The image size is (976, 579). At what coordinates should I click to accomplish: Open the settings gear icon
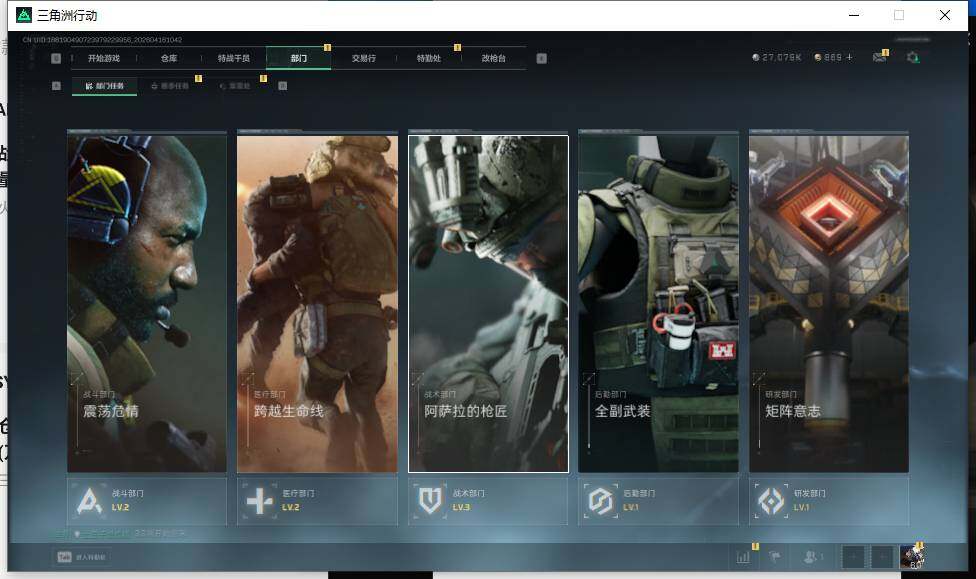click(x=913, y=57)
